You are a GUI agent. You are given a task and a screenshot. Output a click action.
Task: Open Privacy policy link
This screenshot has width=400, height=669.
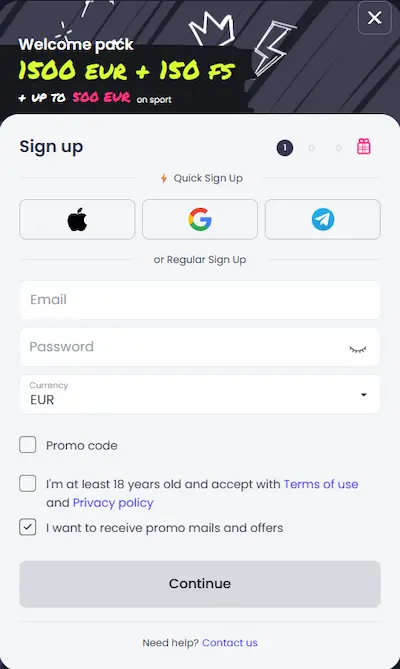point(113,503)
